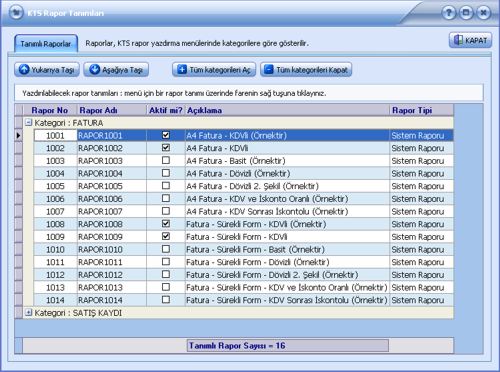Select the RAPOR1002 name cell
This screenshot has height=372, width=500.
tap(112, 148)
